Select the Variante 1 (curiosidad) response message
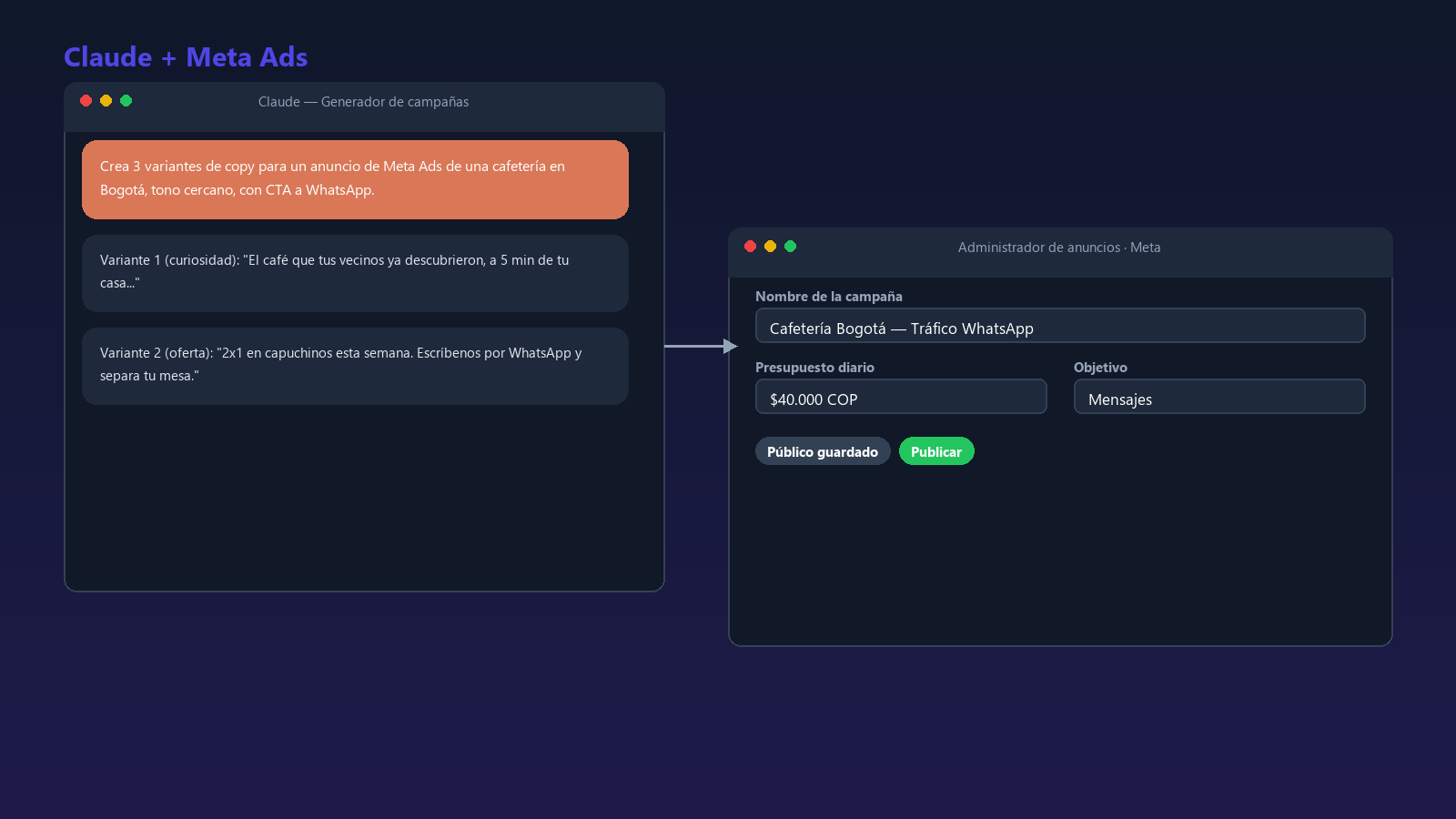Screen dimensions: 1456x819 click(x=355, y=273)
